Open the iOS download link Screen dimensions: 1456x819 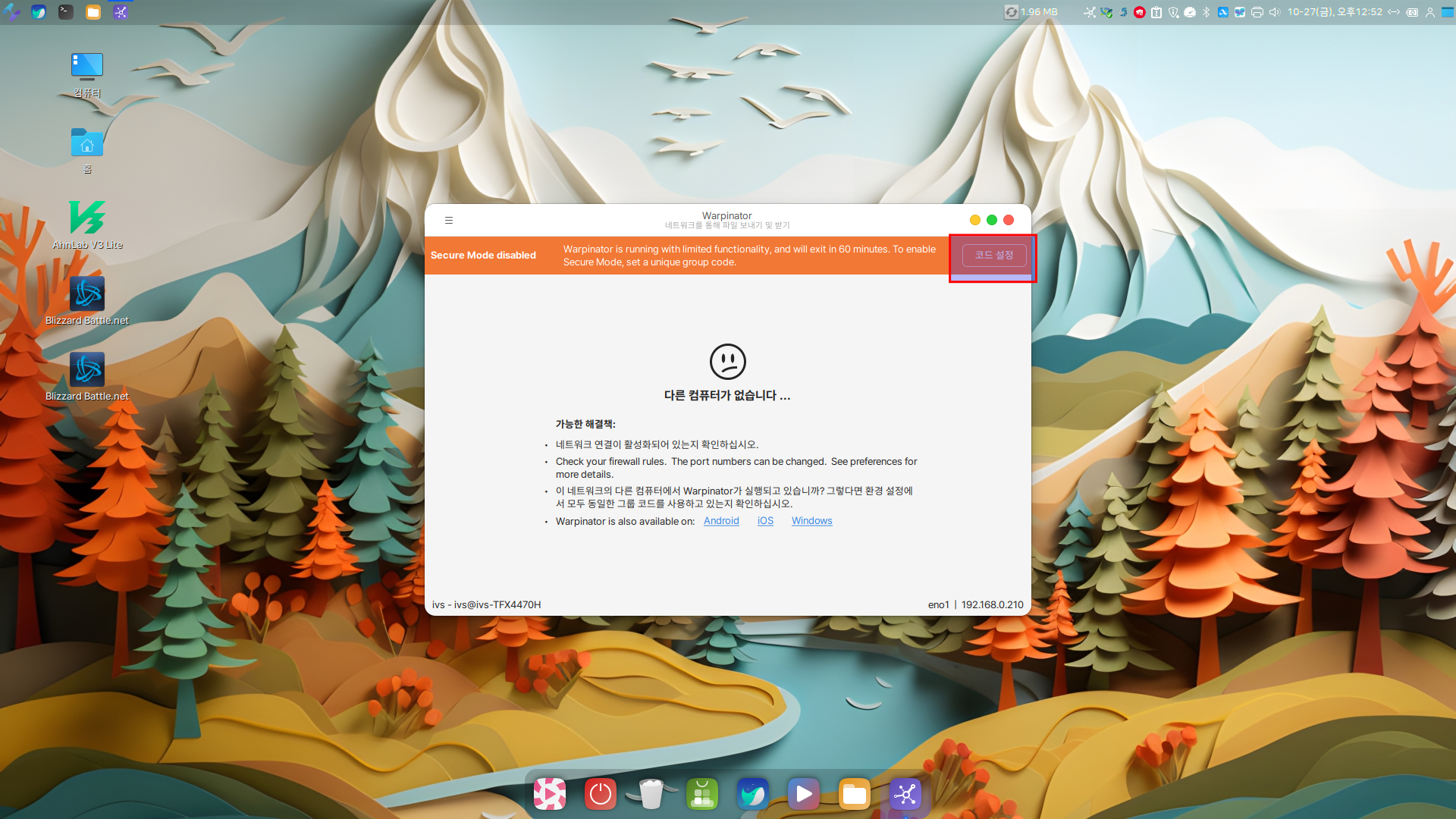tap(765, 521)
